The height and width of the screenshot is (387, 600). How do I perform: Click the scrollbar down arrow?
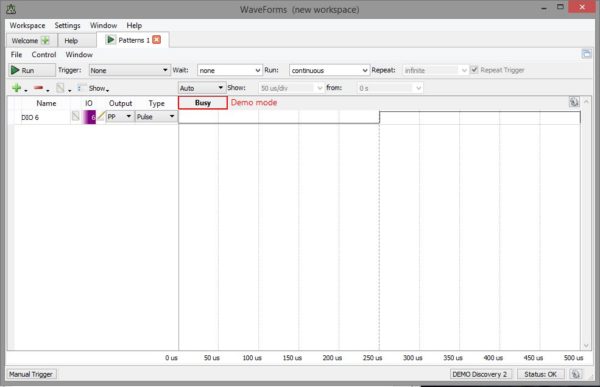click(x=587, y=345)
